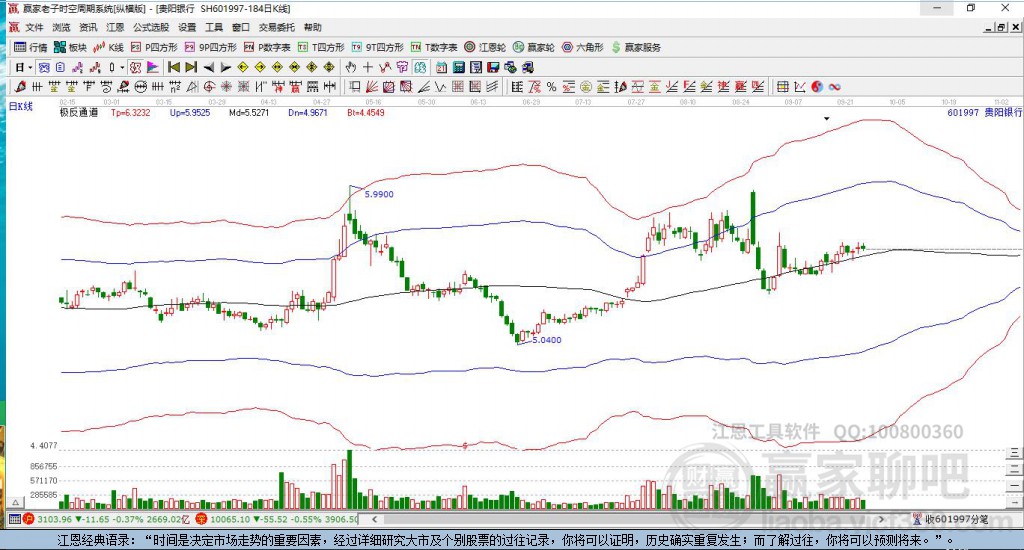This screenshot has height=550, width=1024.
Task: Open the 9T四方形 tool
Action: click(x=377, y=47)
